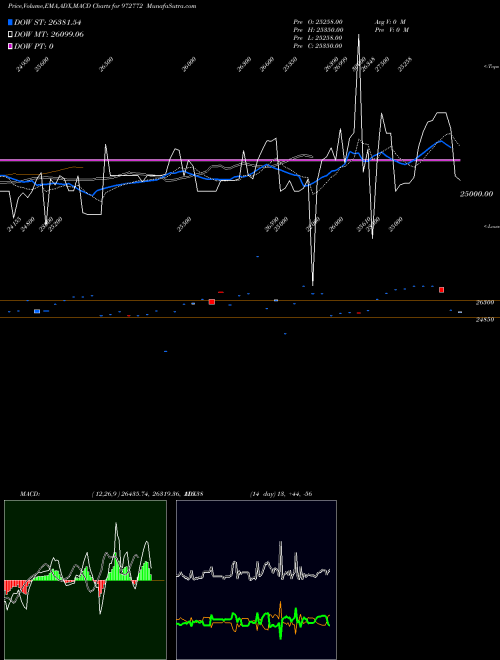Click the large blue square marker at left
The image size is (500, 660).
pyautogui.click(x=37, y=311)
